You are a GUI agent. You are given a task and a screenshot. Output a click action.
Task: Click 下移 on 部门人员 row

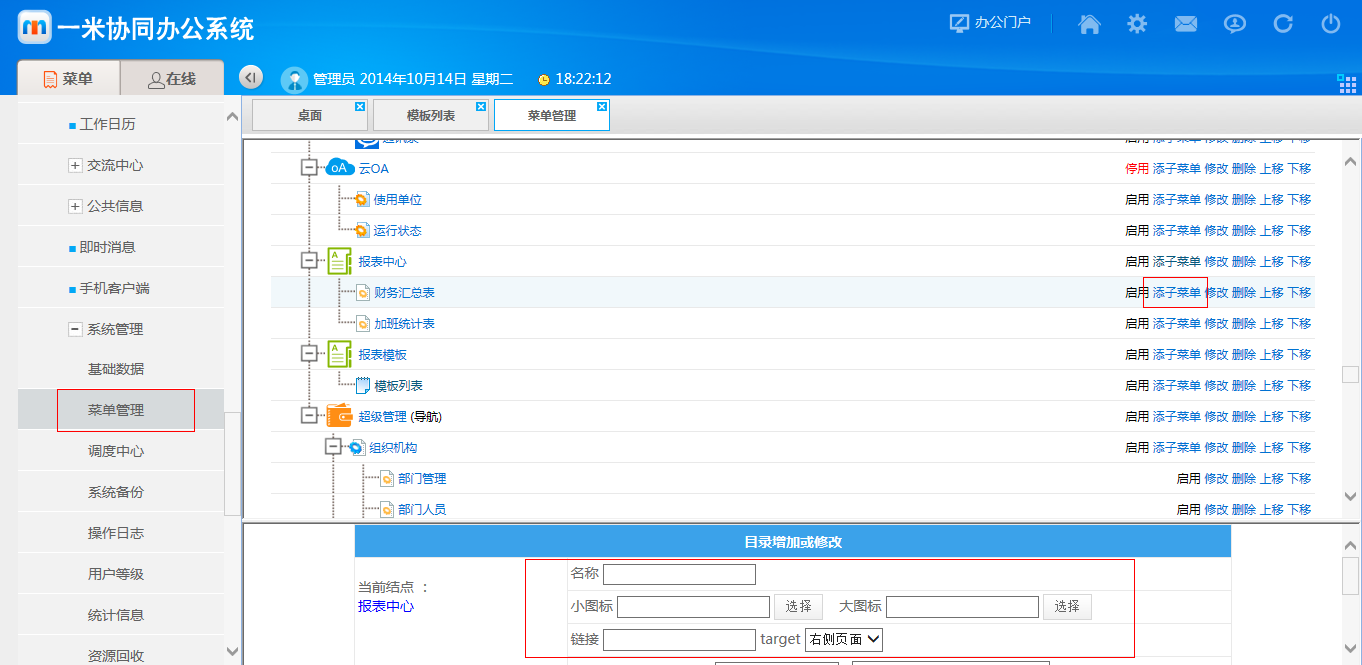(1299, 510)
